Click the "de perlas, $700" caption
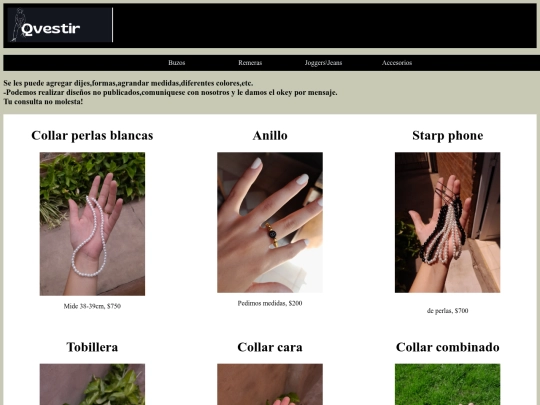540x405 pixels. click(x=447, y=311)
